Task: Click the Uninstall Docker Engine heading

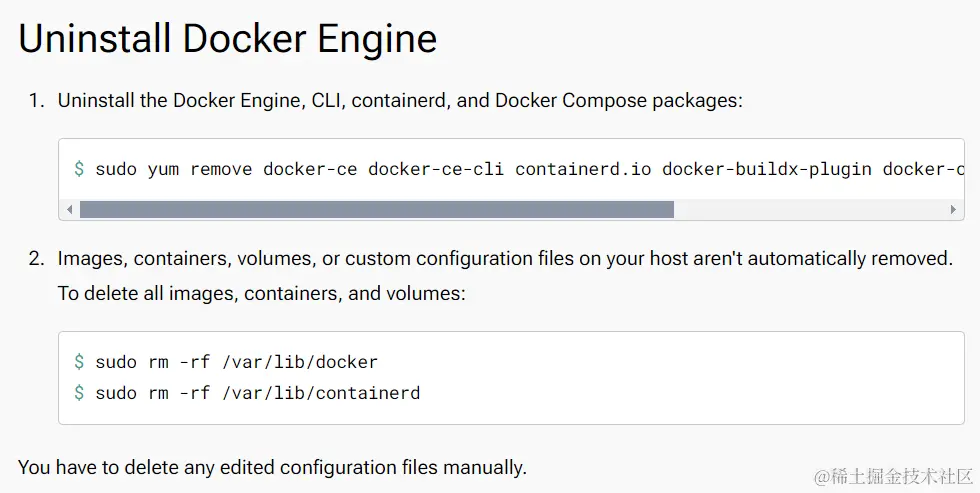Action: pos(228,39)
